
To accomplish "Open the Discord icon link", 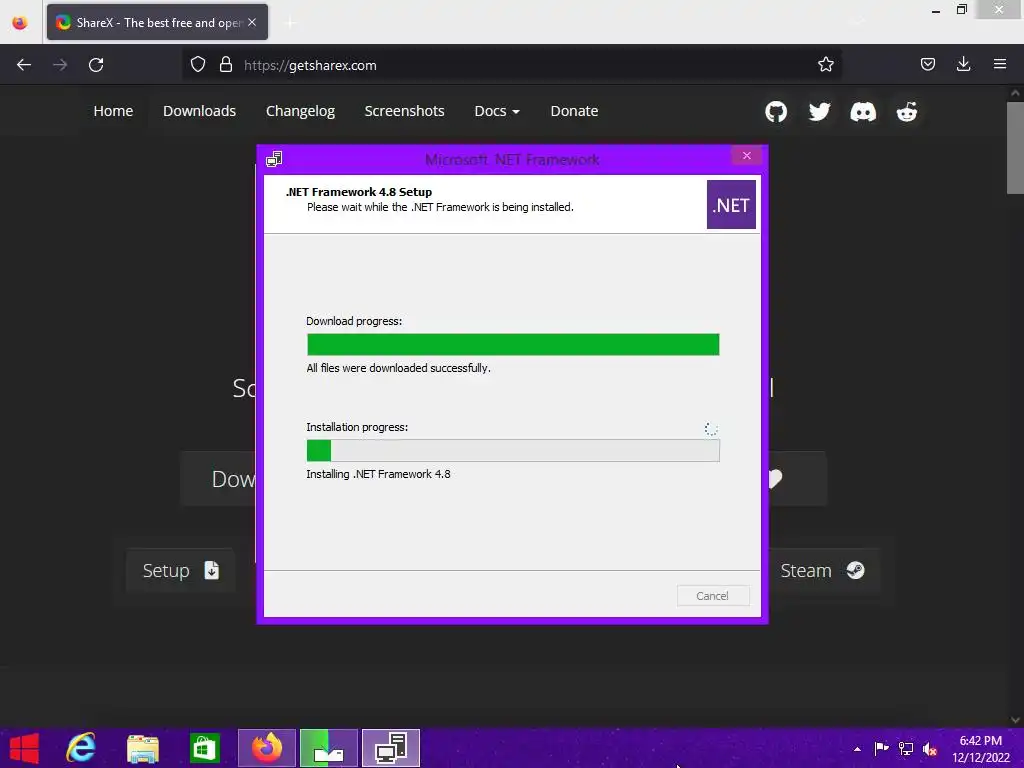I will coord(863,112).
